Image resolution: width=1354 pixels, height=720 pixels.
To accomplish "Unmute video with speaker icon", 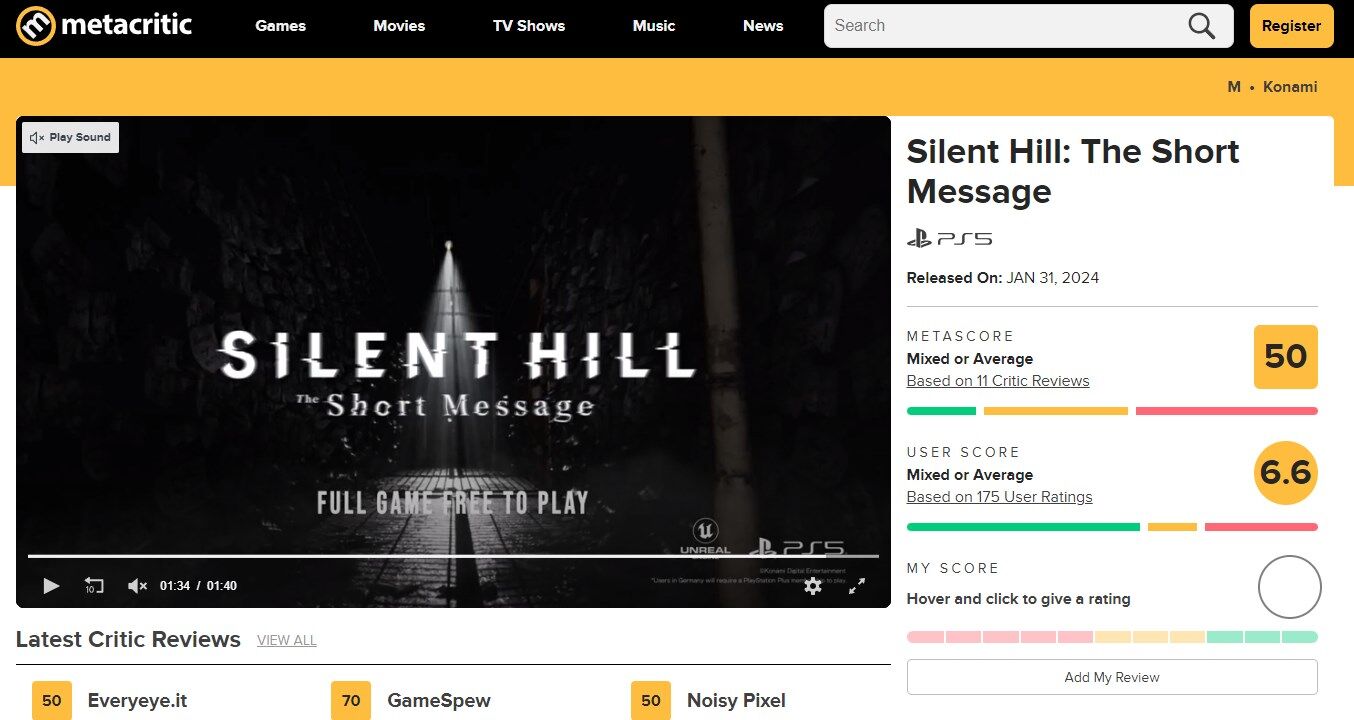I will point(138,586).
